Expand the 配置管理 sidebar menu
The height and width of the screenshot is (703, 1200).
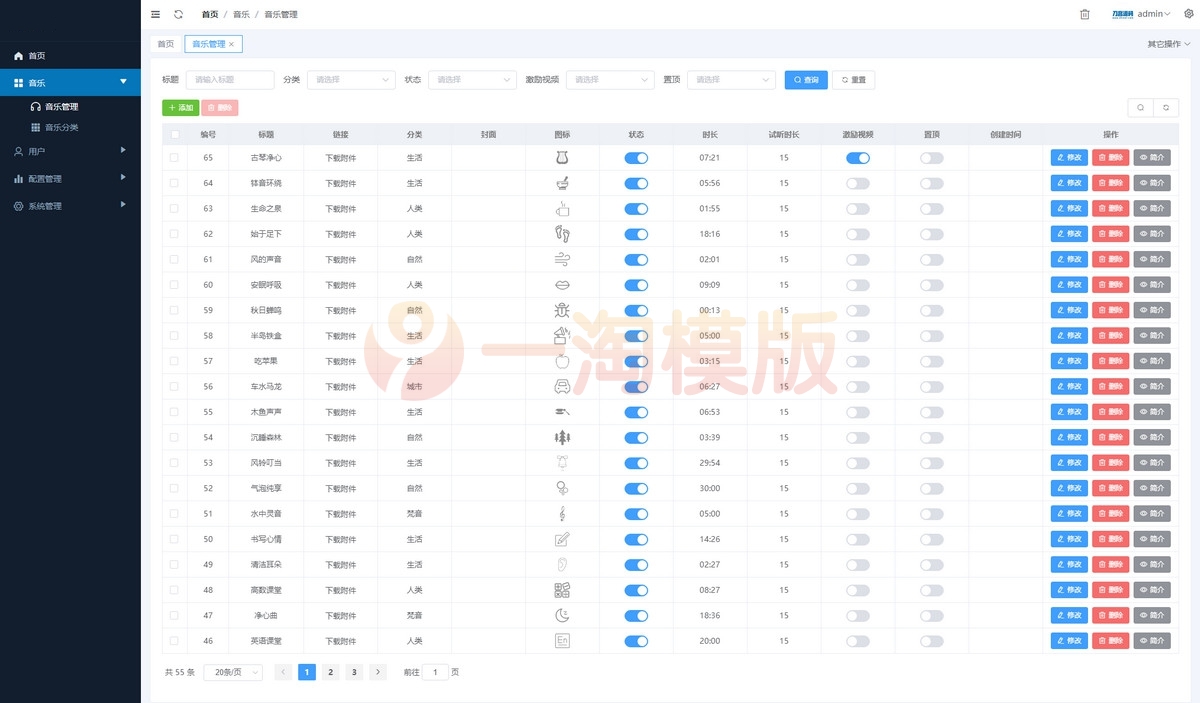tap(70, 179)
